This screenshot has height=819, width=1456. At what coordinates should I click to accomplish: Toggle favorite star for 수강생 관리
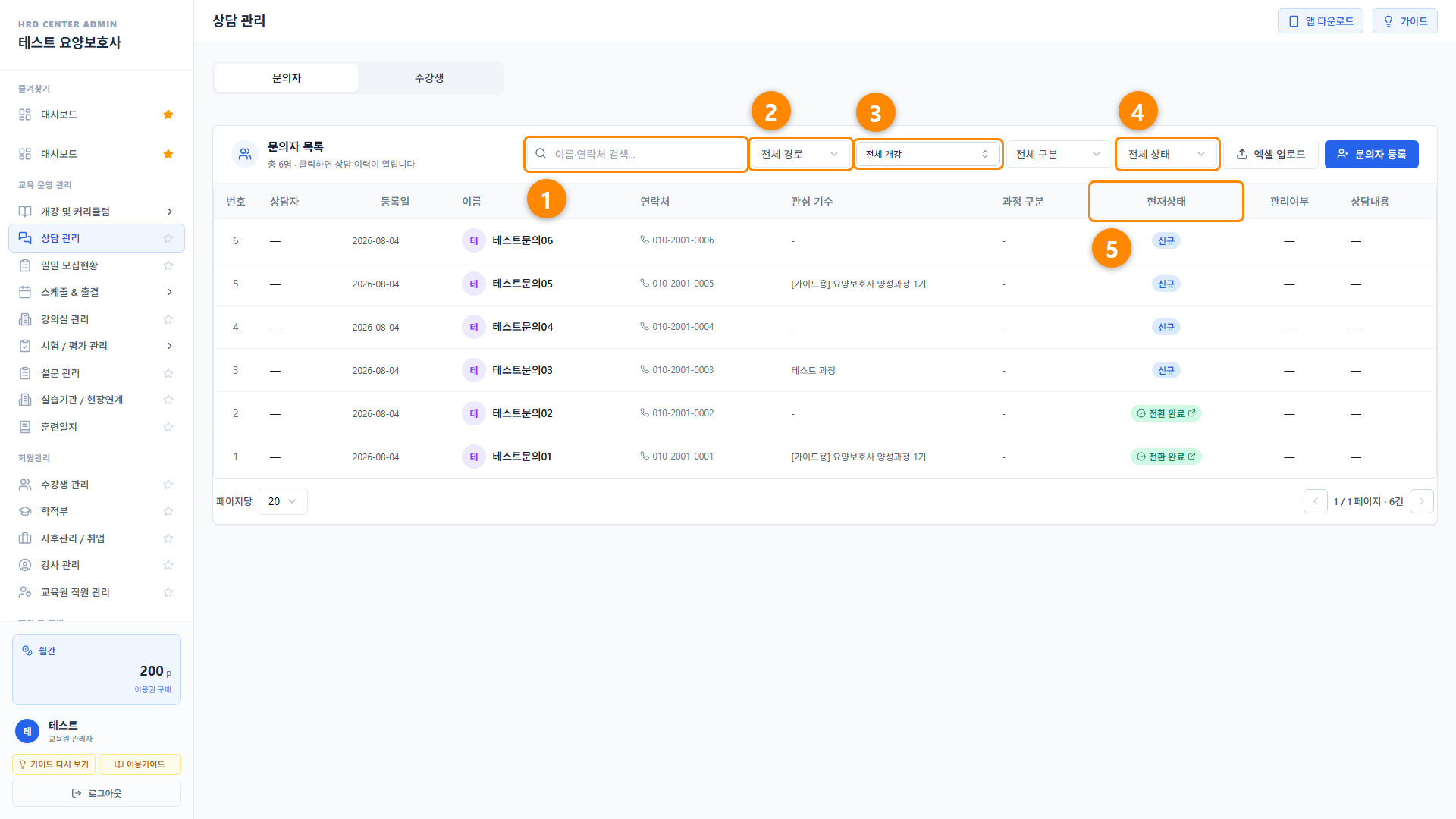[168, 485]
